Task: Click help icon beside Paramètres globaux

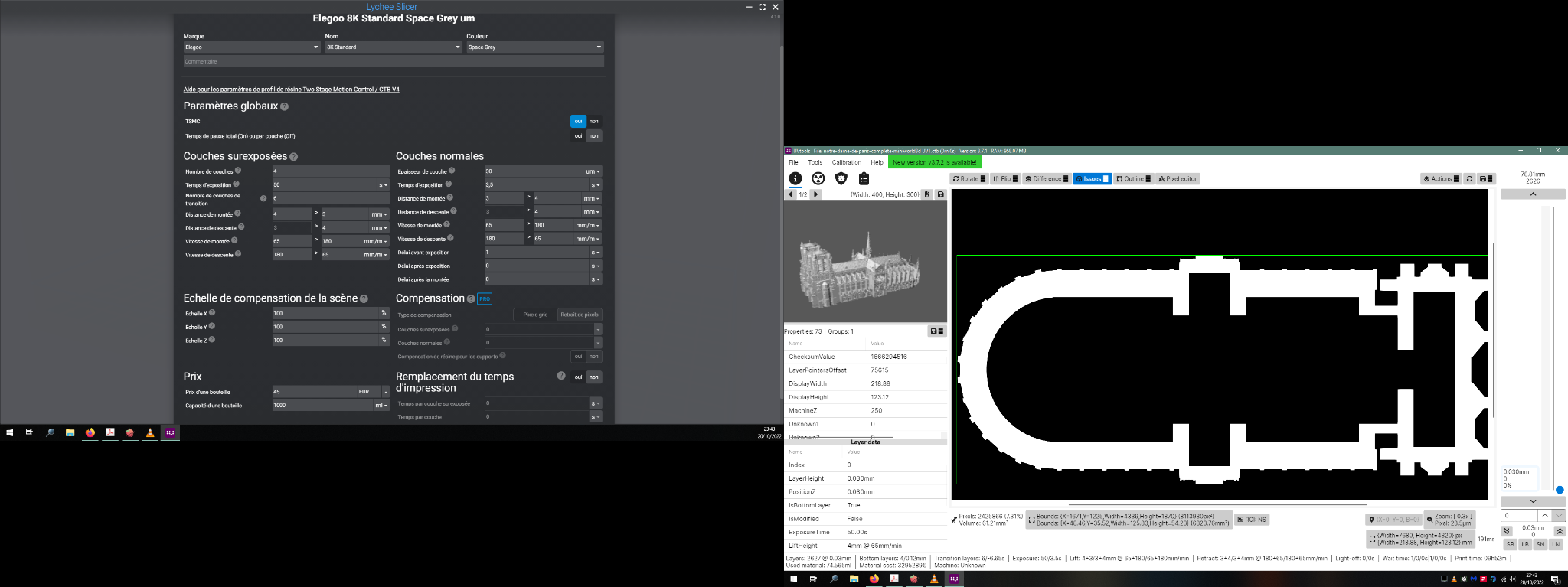Action: tap(284, 107)
